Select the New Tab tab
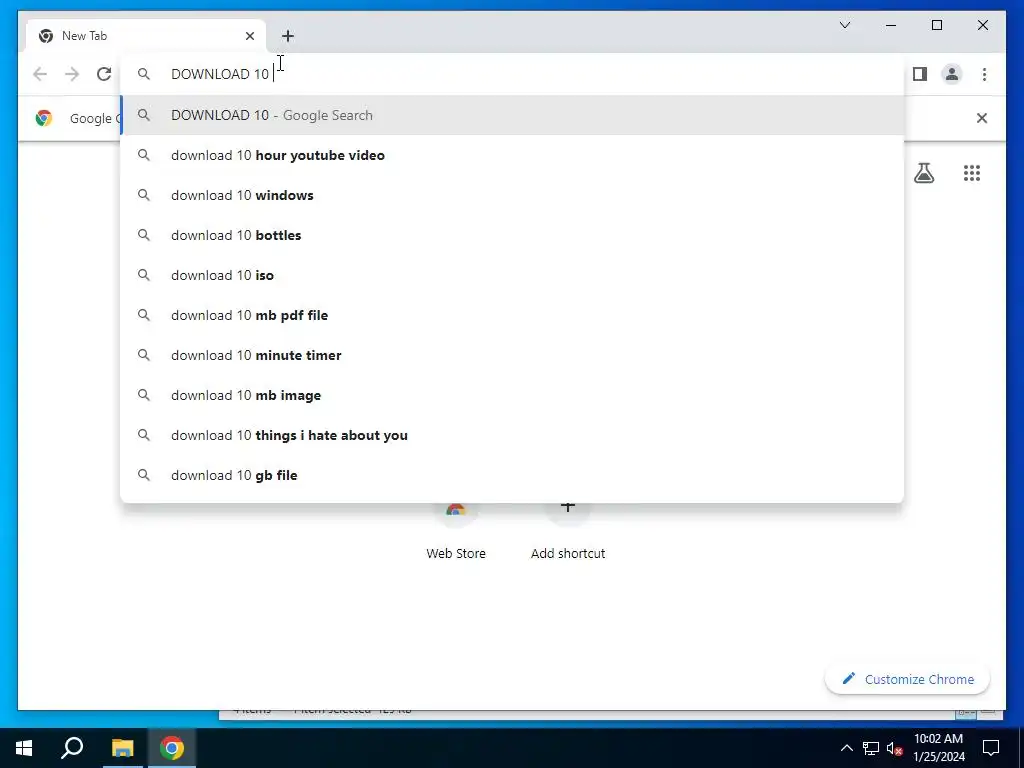 [x=146, y=36]
